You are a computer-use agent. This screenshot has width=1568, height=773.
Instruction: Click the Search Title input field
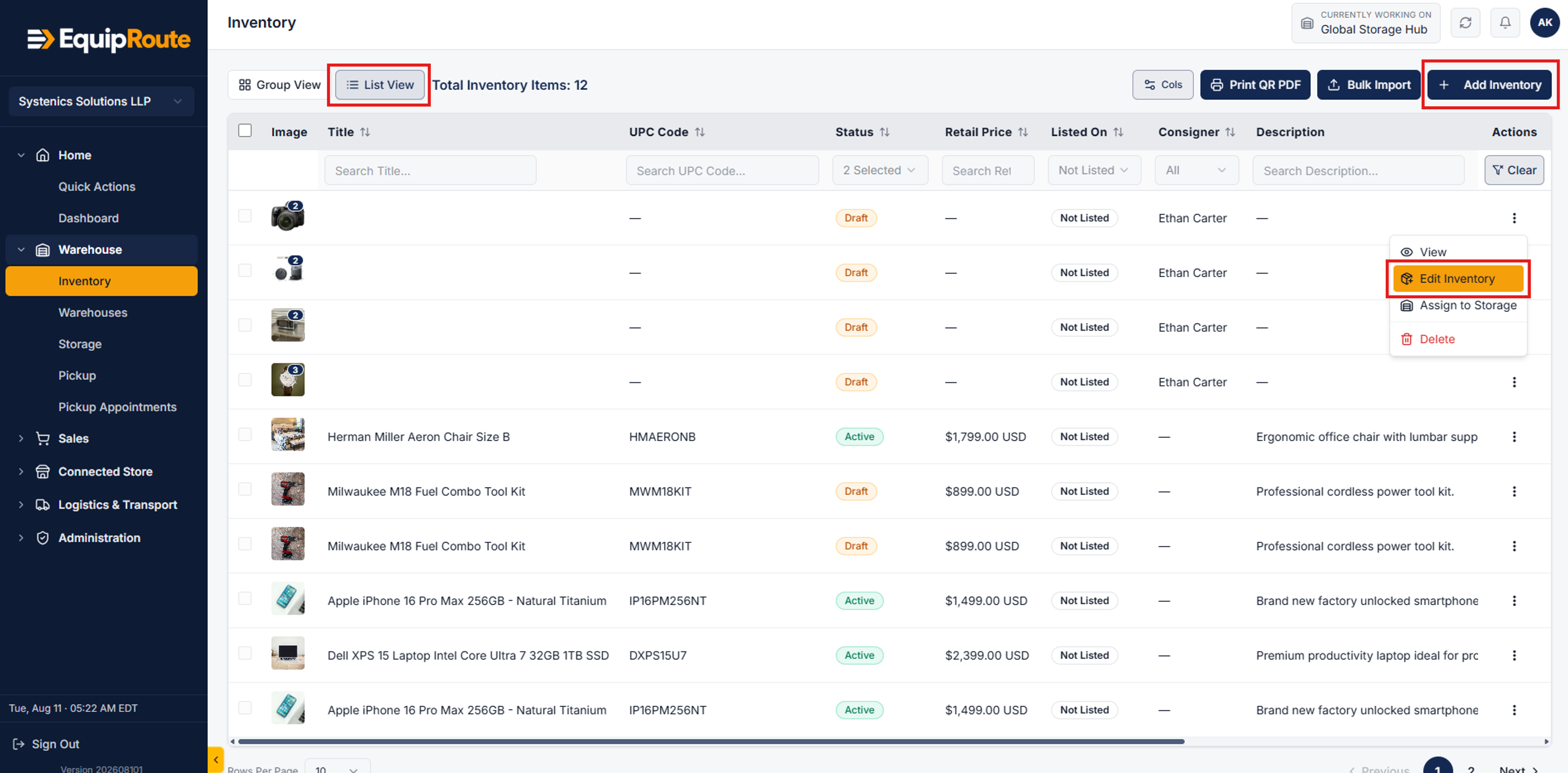[430, 170]
